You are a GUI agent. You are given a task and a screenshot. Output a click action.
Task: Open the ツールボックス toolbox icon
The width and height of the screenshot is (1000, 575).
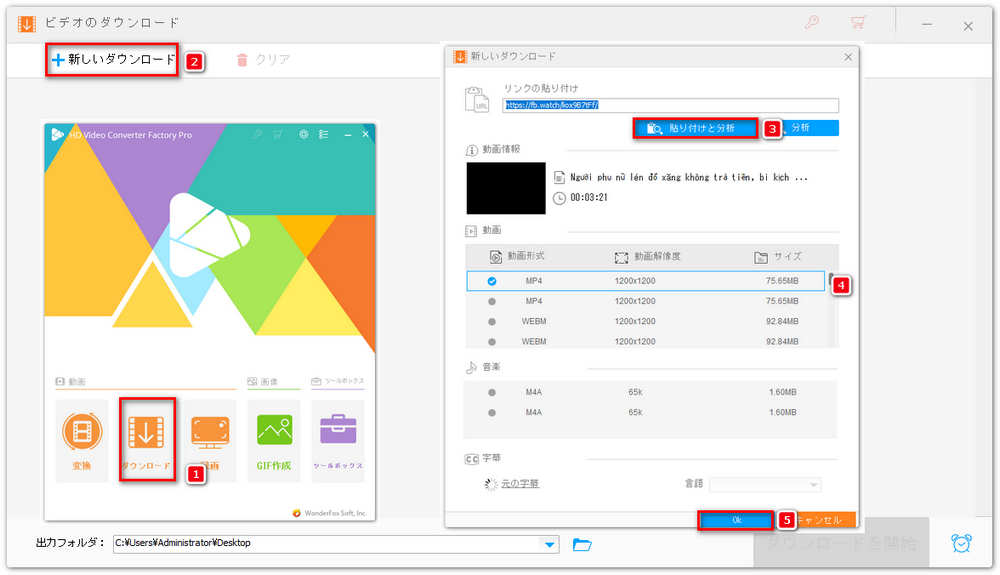338,438
